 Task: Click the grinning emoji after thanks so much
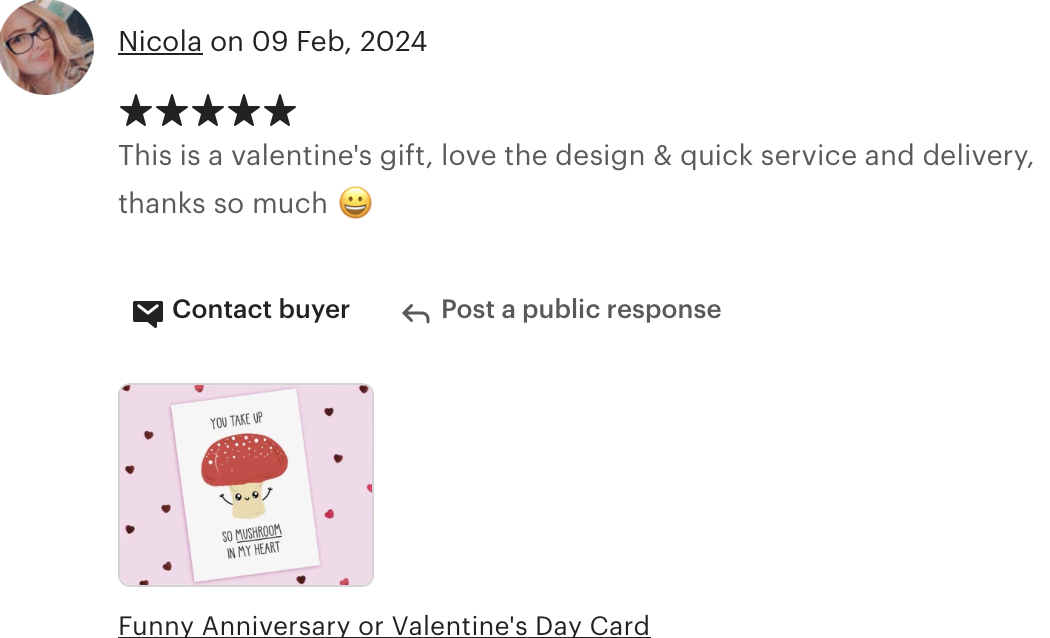click(356, 203)
